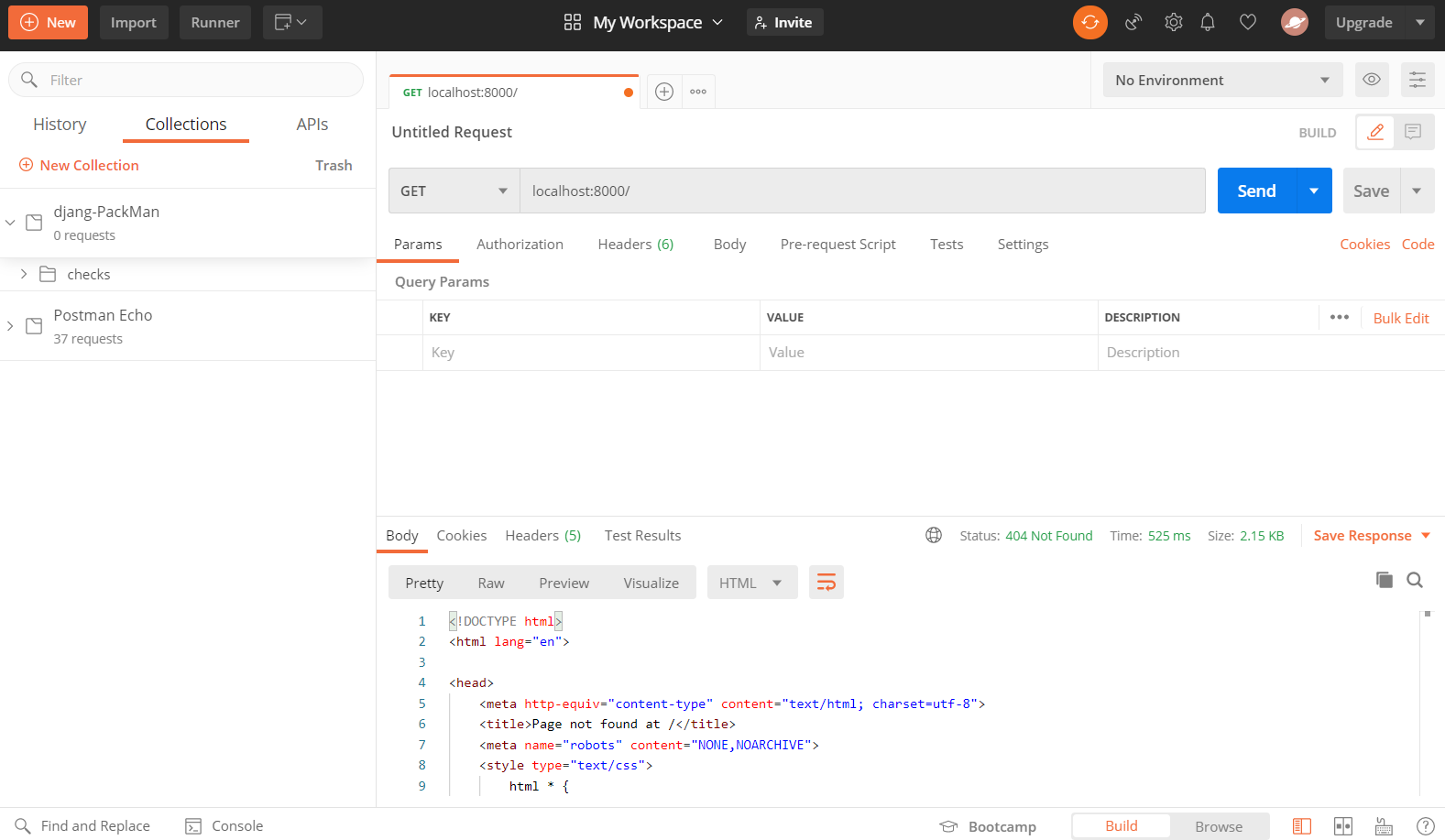Open the Send button dropdown arrow

coord(1314,191)
